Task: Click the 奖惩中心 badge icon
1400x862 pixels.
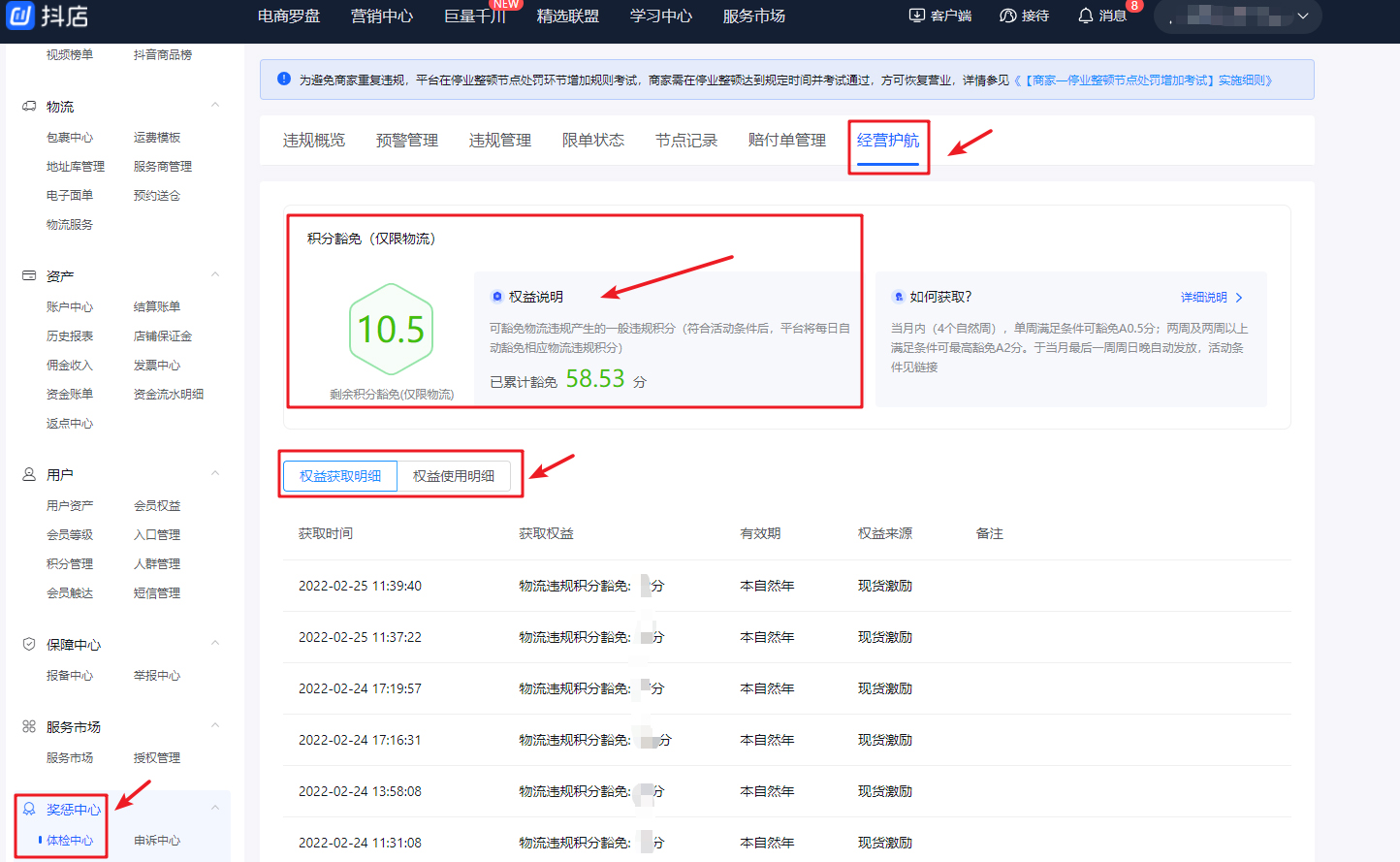Action: tap(29, 809)
